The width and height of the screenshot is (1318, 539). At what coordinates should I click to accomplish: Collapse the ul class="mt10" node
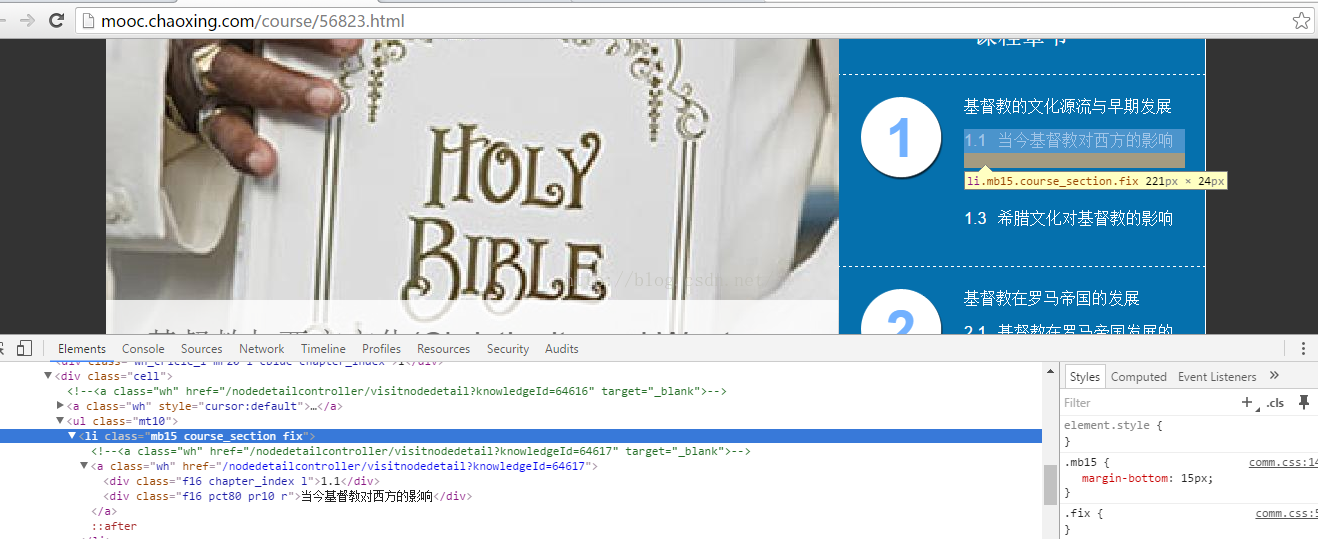coord(61,421)
